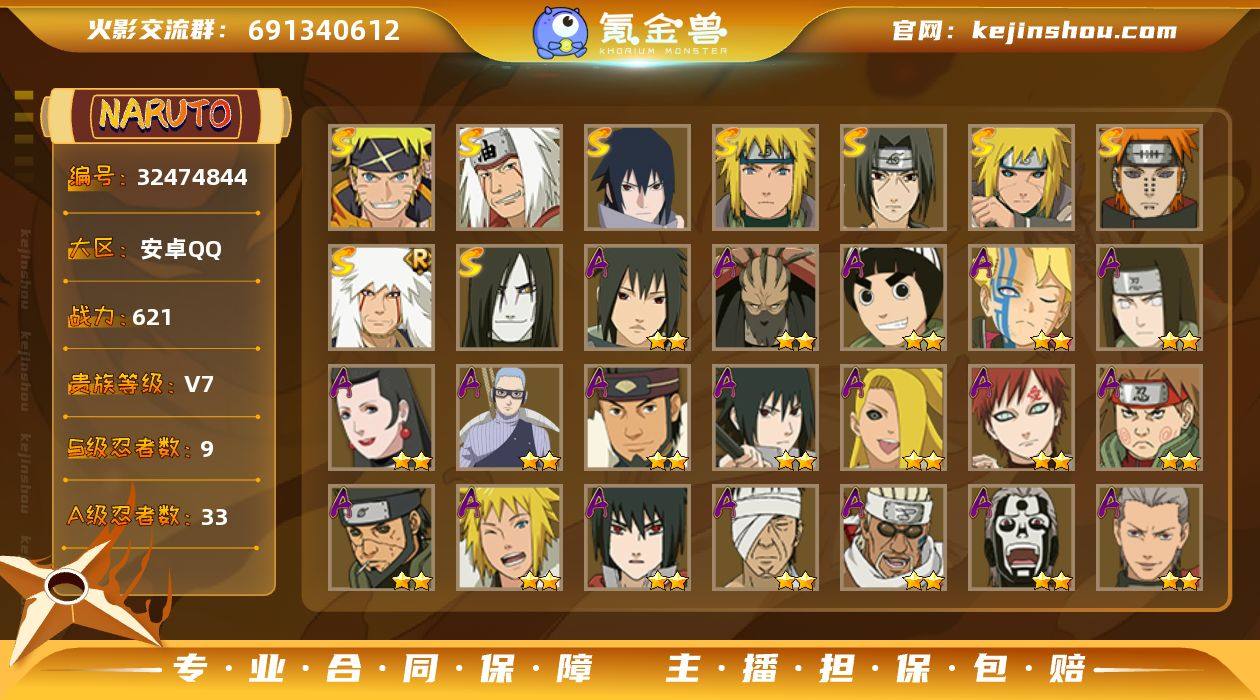The height and width of the screenshot is (700, 1260).
Task: Select bandaged Danzo A-rank portrait
Action: (765, 537)
